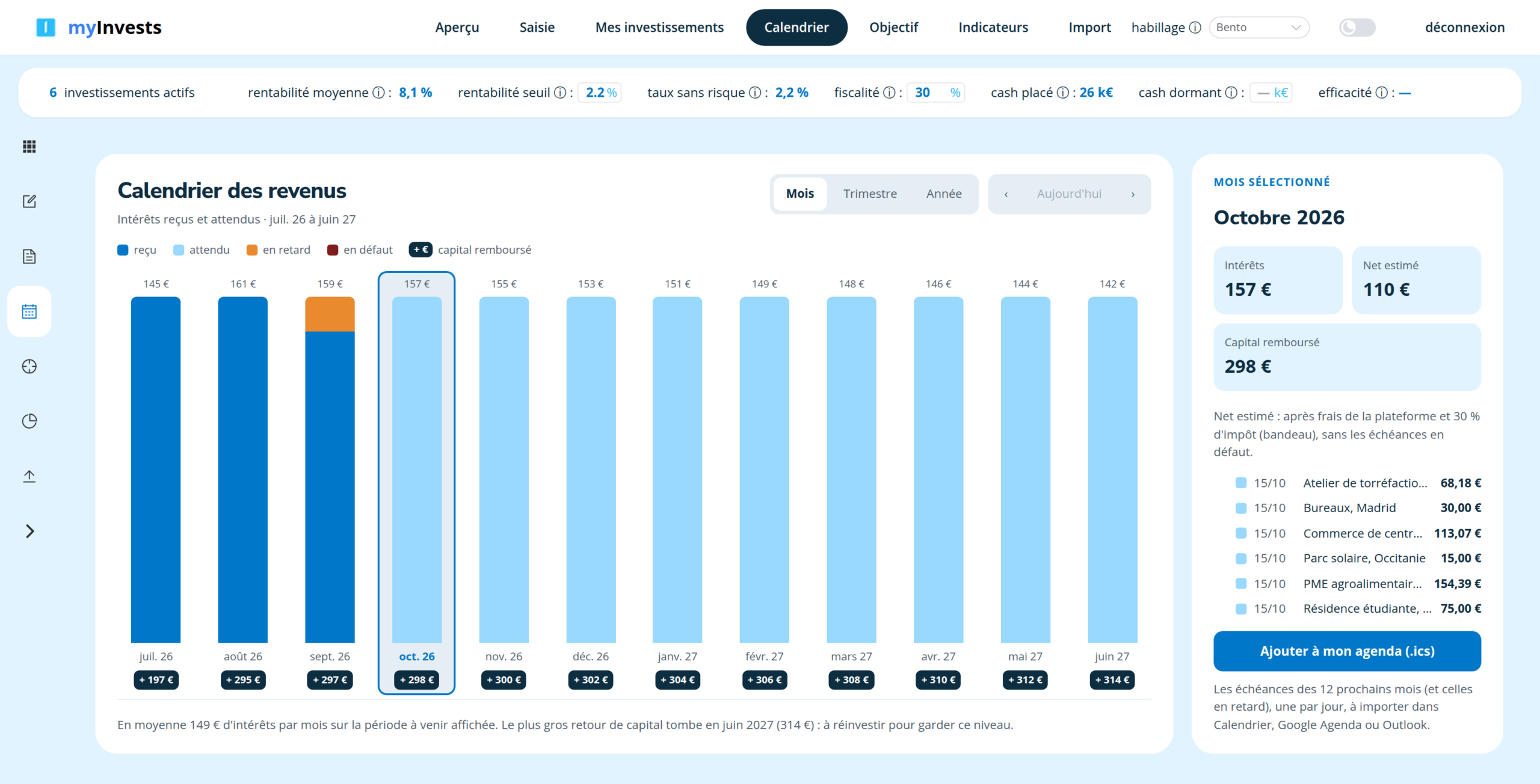This screenshot has height=784, width=1540.
Task: Open the pie chart indicators sidebar icon
Action: click(x=29, y=421)
